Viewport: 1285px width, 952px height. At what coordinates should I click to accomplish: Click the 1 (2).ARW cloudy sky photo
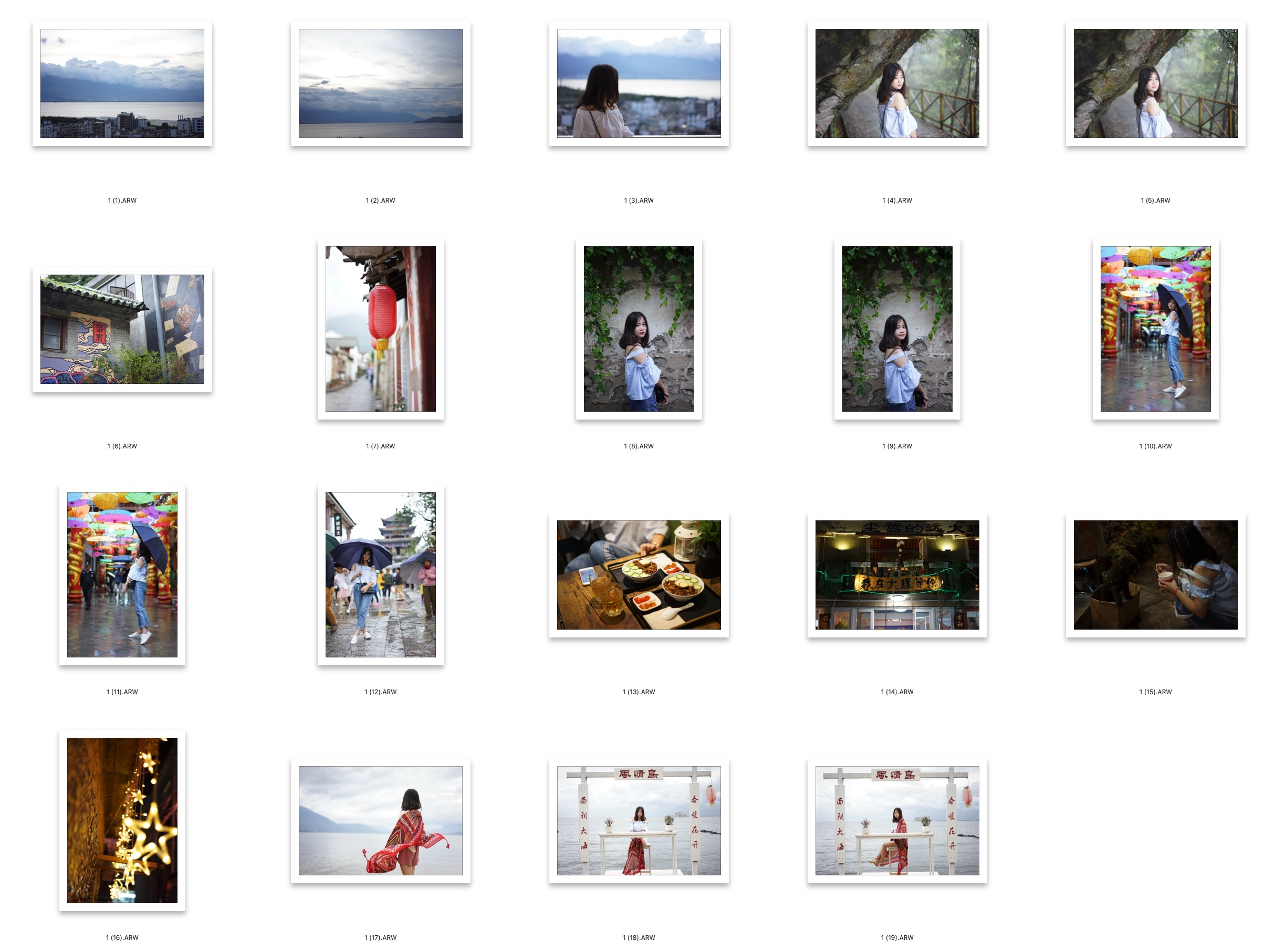coord(380,83)
